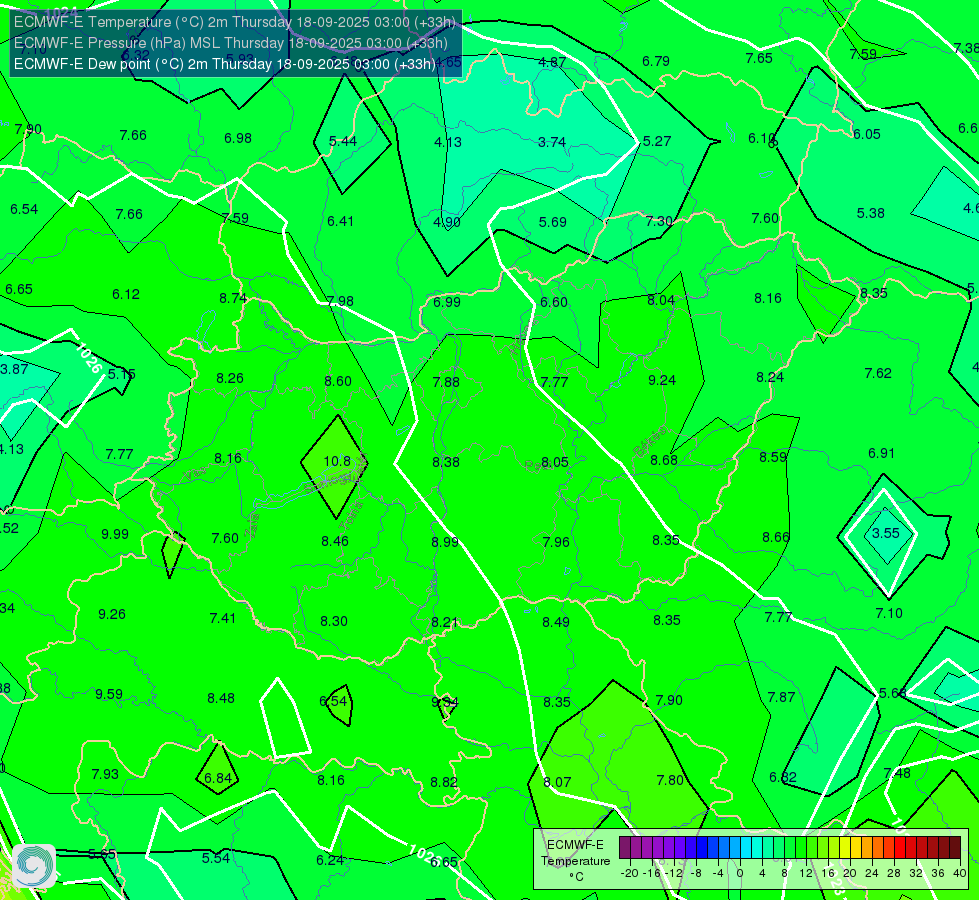Image resolution: width=979 pixels, height=900 pixels.
Task: Click the purple legend swatch at -20
Action: click(625, 848)
